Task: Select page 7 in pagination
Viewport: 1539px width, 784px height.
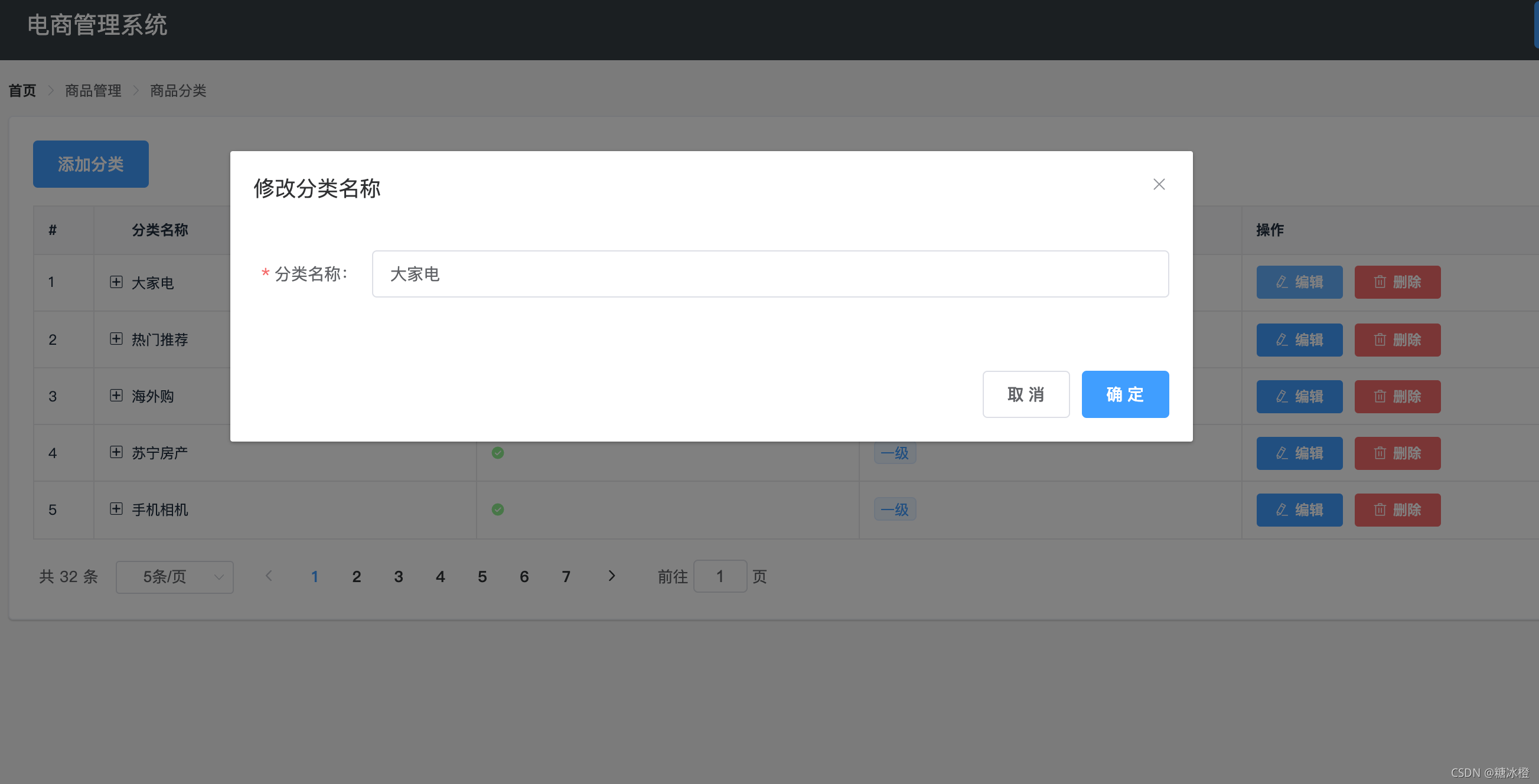Action: [566, 577]
